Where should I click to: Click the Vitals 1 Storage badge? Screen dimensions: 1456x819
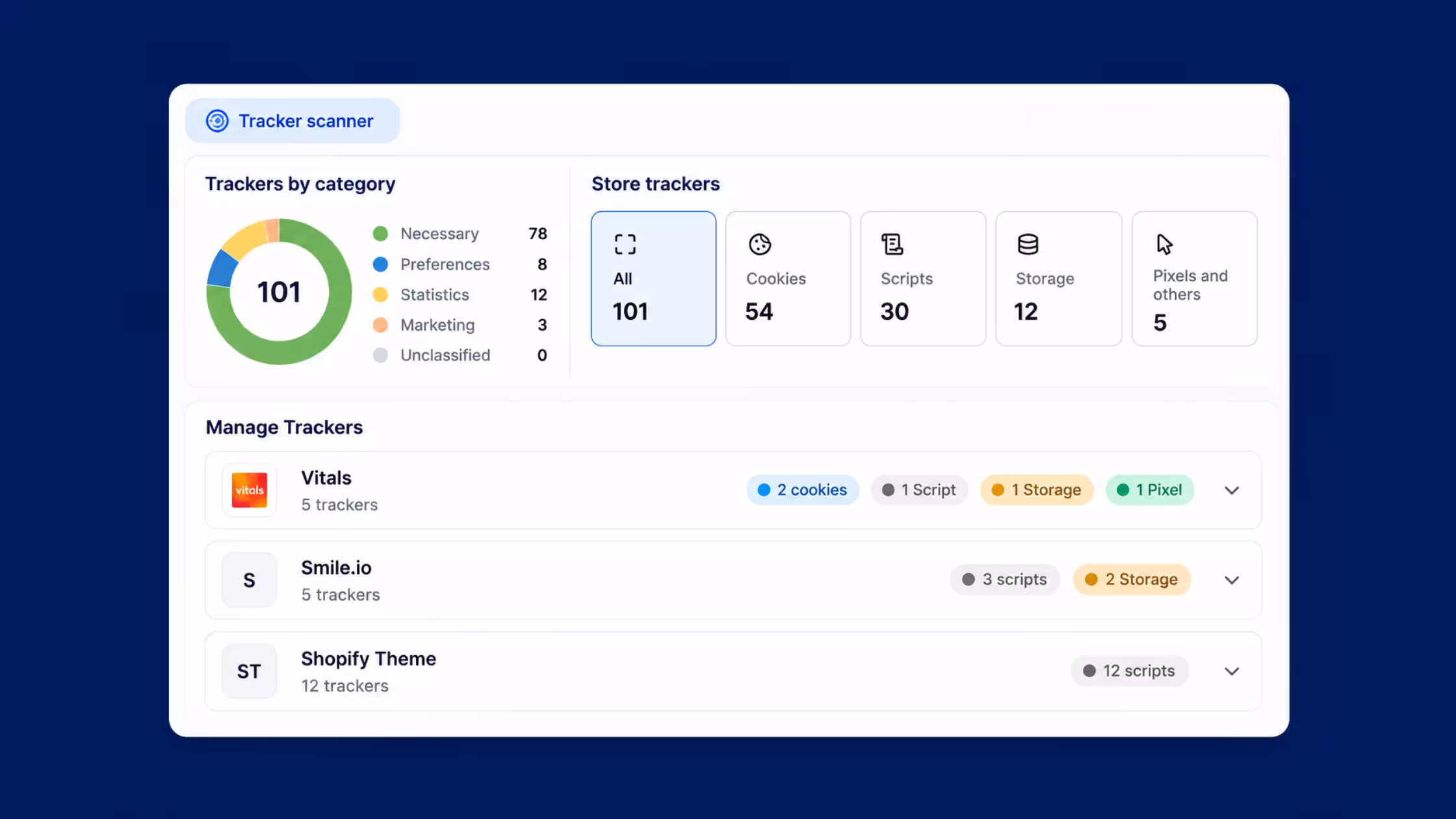click(x=1037, y=490)
